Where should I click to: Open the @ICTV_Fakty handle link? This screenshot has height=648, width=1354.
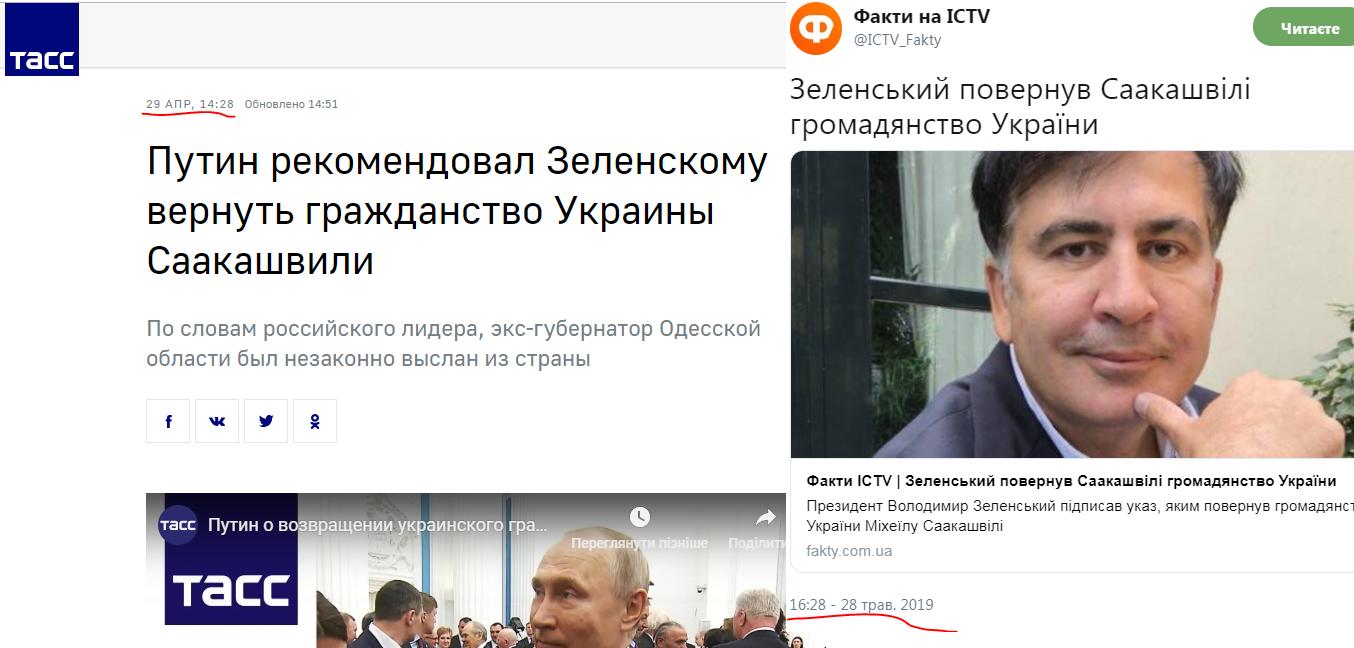[x=897, y=40]
